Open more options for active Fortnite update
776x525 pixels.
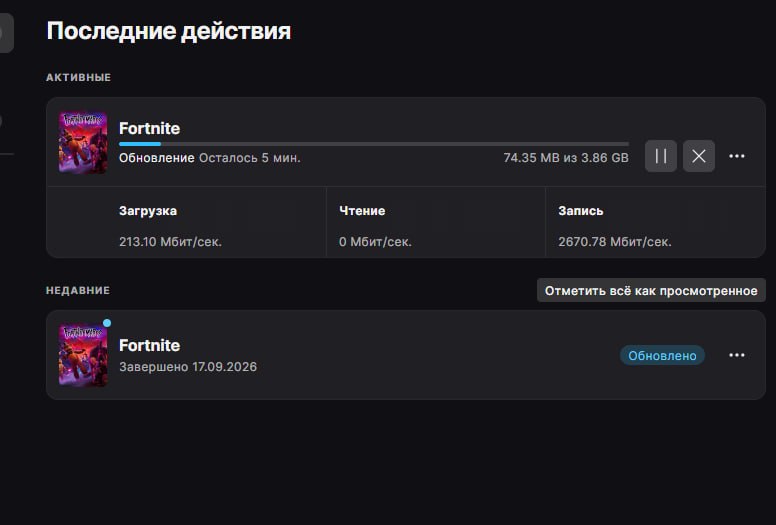coord(737,156)
